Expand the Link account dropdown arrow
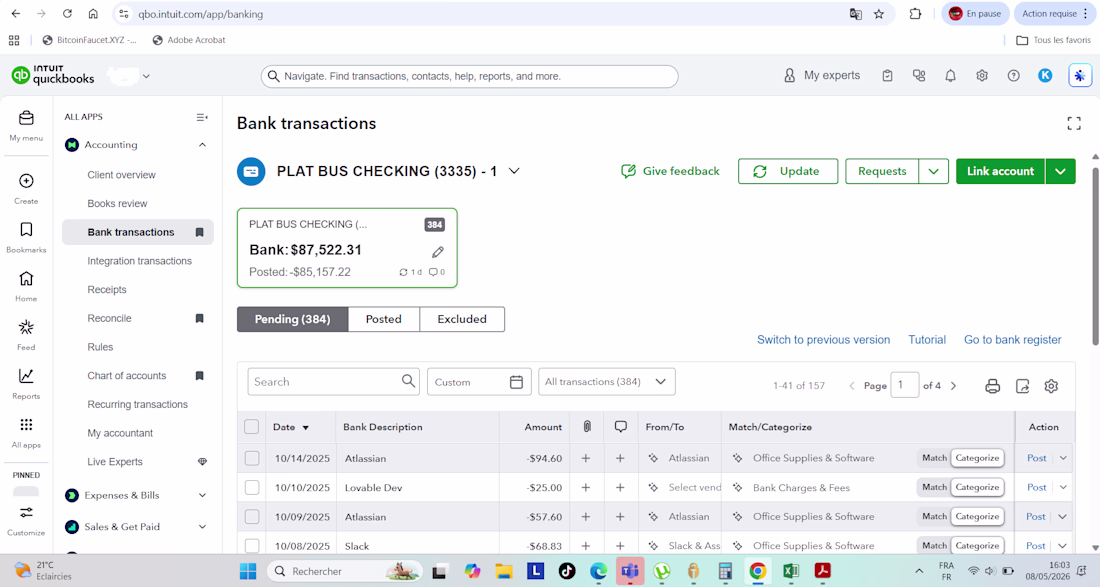 tap(1060, 171)
